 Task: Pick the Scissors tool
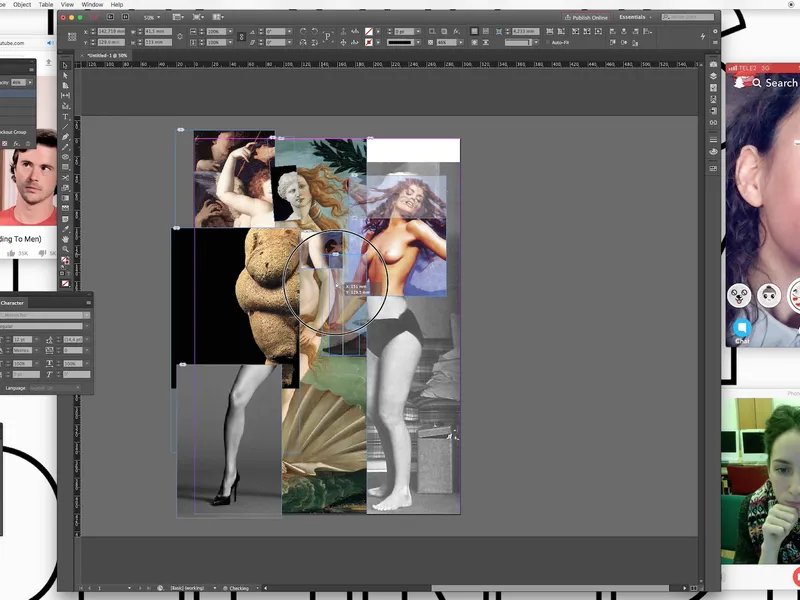point(65,178)
